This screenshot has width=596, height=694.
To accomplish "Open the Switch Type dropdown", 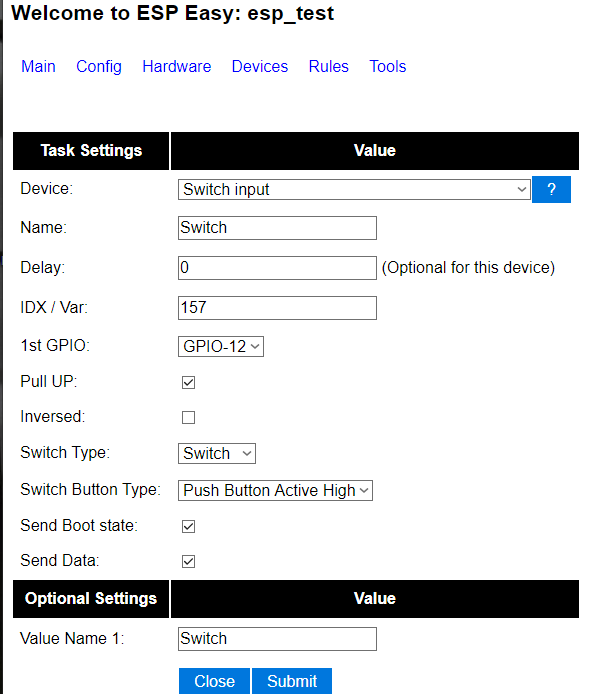I will (x=217, y=453).
